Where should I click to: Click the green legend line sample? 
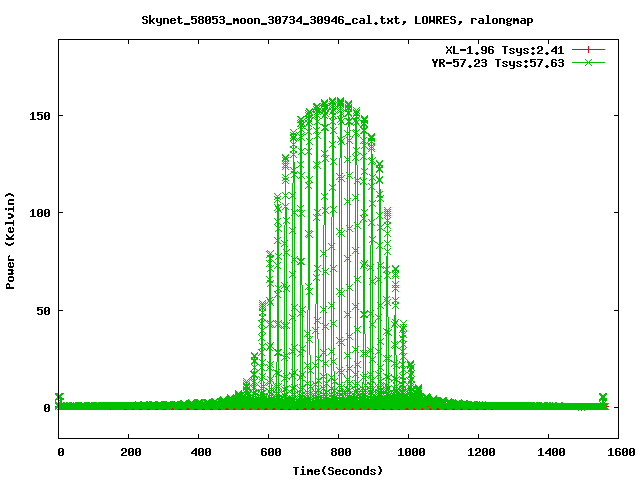(588, 63)
